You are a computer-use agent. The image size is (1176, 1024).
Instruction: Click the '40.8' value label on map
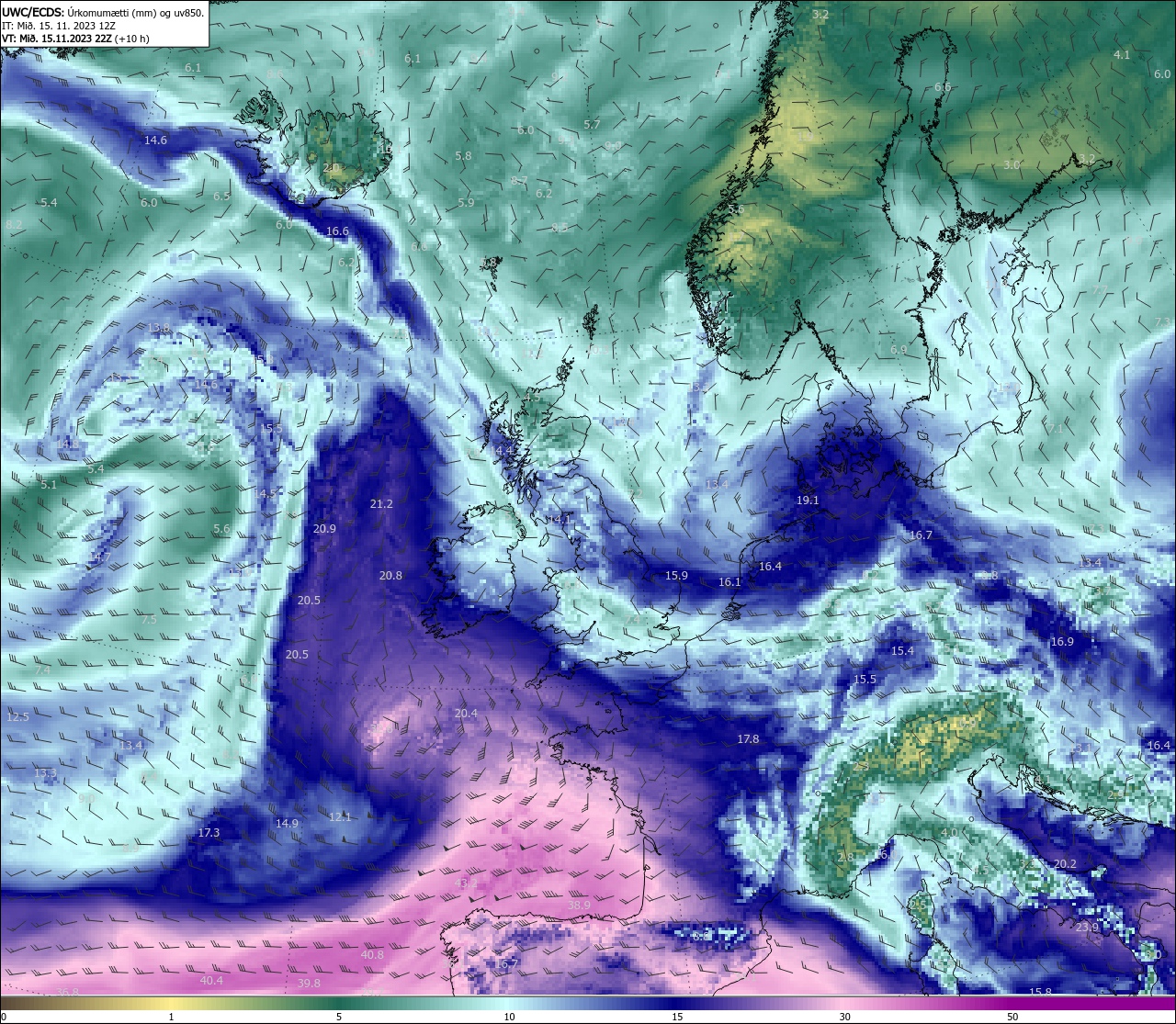tap(372, 955)
